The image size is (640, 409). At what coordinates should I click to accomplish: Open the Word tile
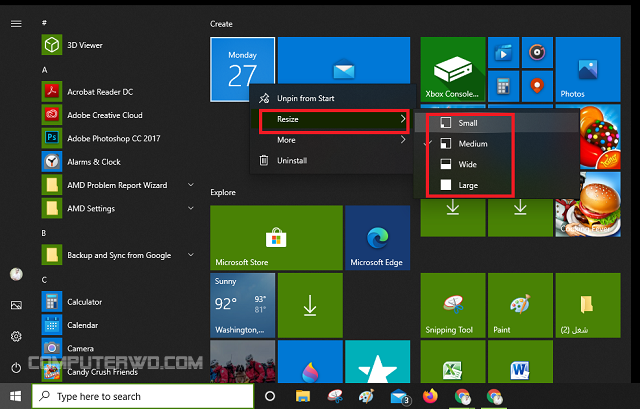520,362
